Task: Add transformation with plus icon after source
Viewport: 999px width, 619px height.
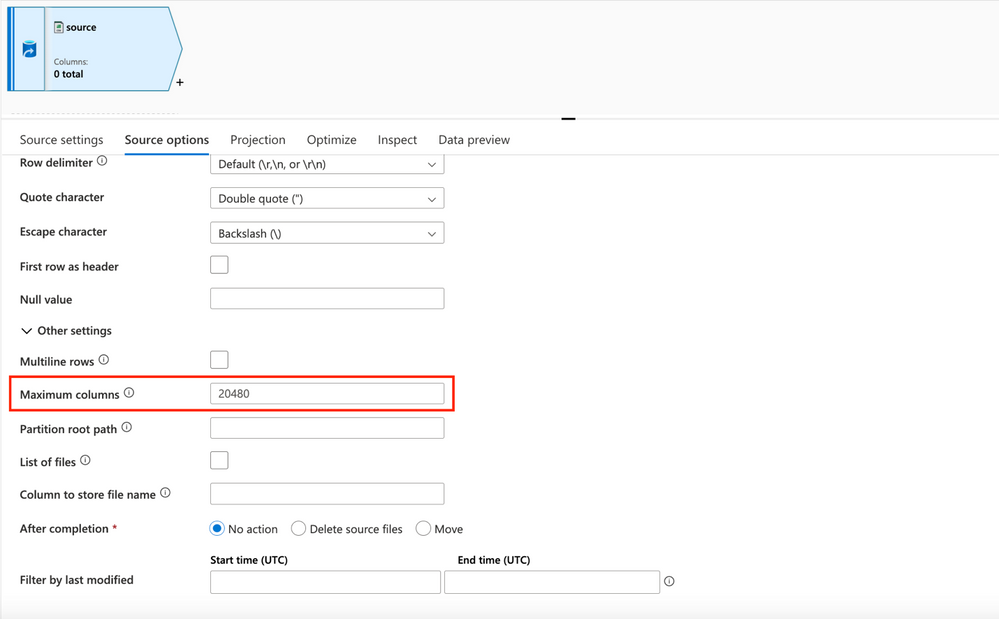Action: (180, 82)
